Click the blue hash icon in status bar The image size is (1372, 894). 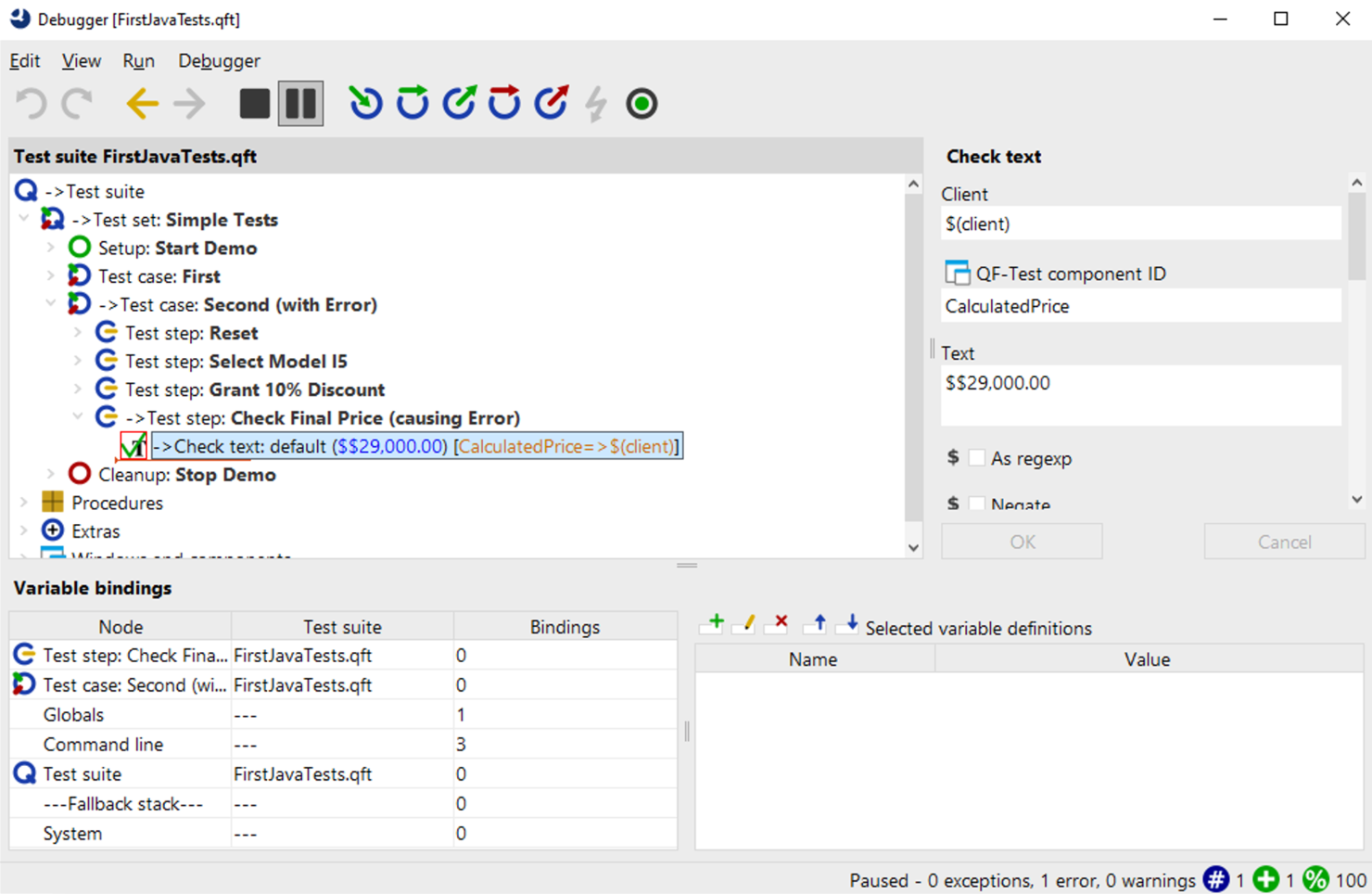[x=1216, y=879]
